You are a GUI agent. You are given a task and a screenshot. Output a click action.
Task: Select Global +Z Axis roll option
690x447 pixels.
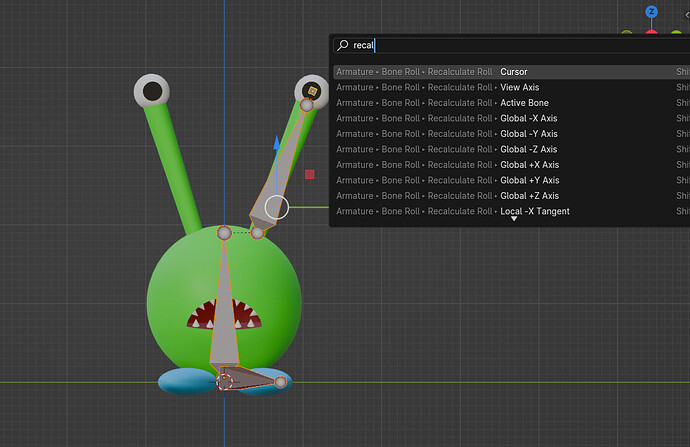pos(511,195)
